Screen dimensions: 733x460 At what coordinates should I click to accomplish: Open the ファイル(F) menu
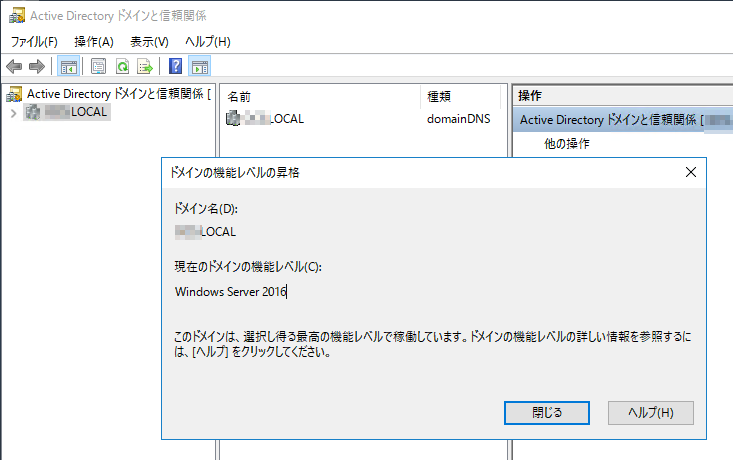tap(34, 42)
